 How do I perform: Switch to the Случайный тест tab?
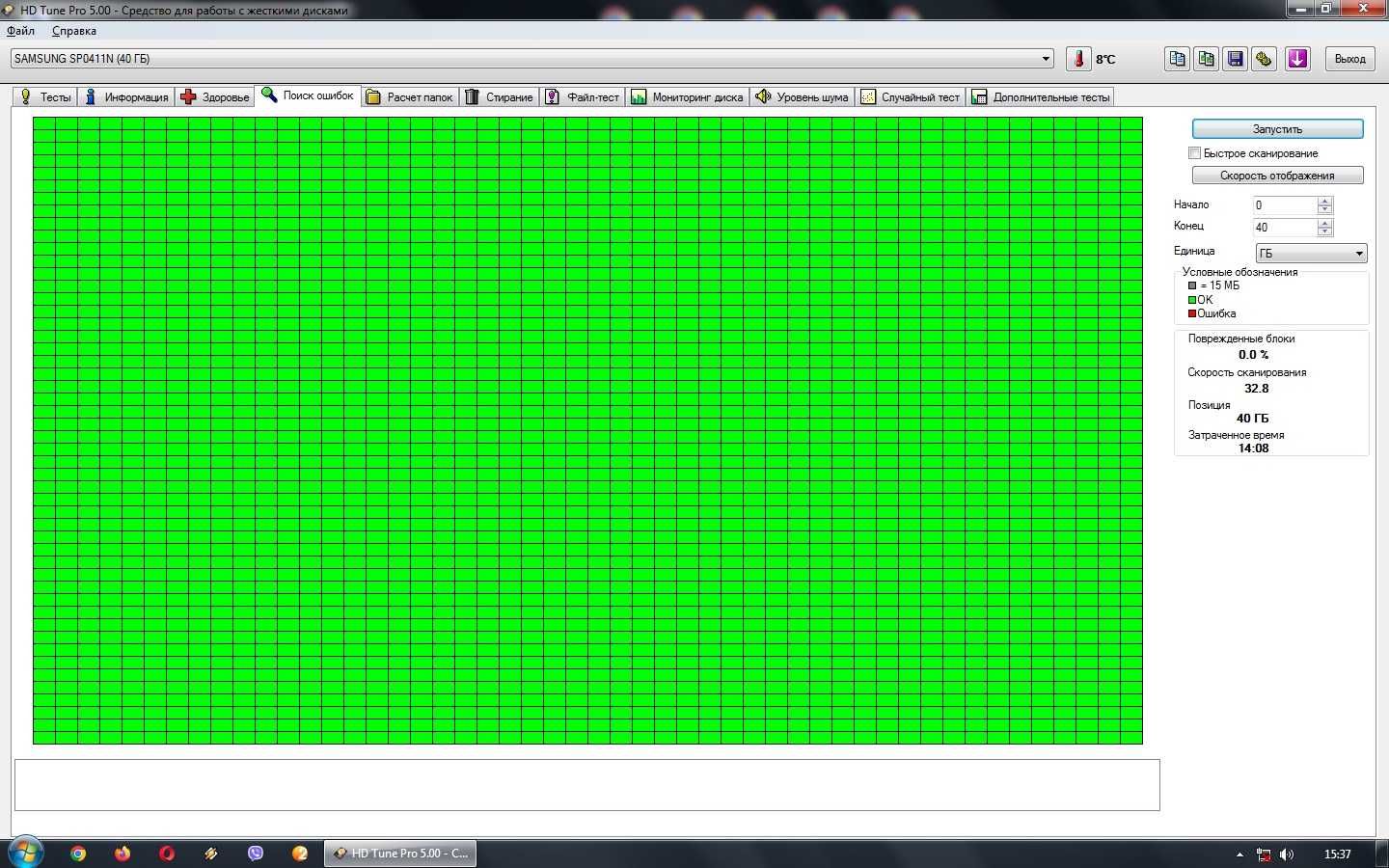[911, 96]
